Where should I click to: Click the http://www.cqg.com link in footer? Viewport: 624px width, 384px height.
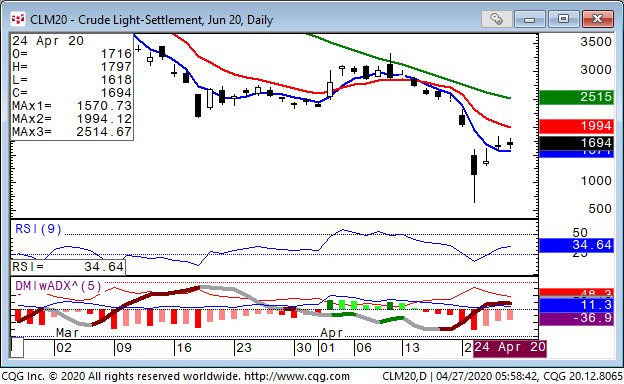pyautogui.click(x=296, y=376)
